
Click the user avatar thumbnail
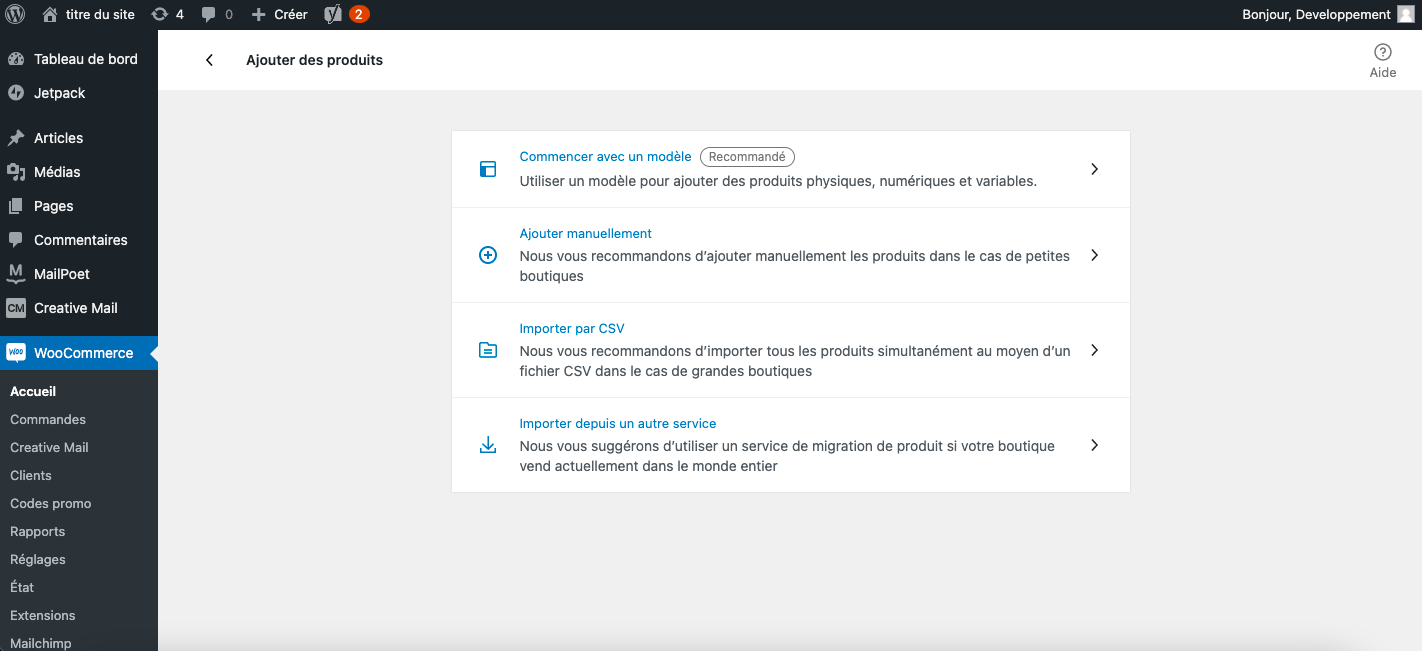pos(1406,14)
